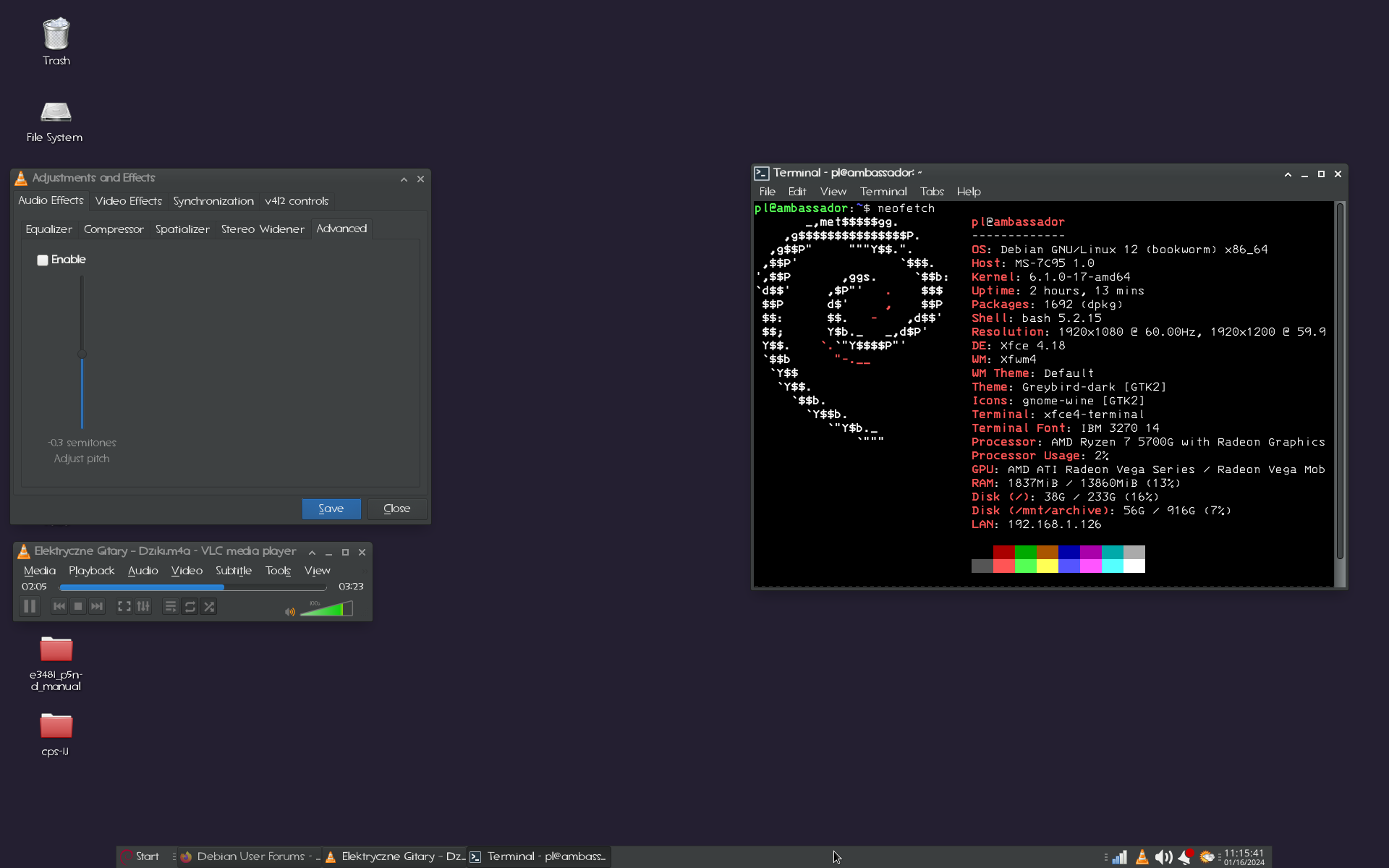Viewport: 1389px width, 868px height.
Task: Show the VLC playlist
Action: 171,606
